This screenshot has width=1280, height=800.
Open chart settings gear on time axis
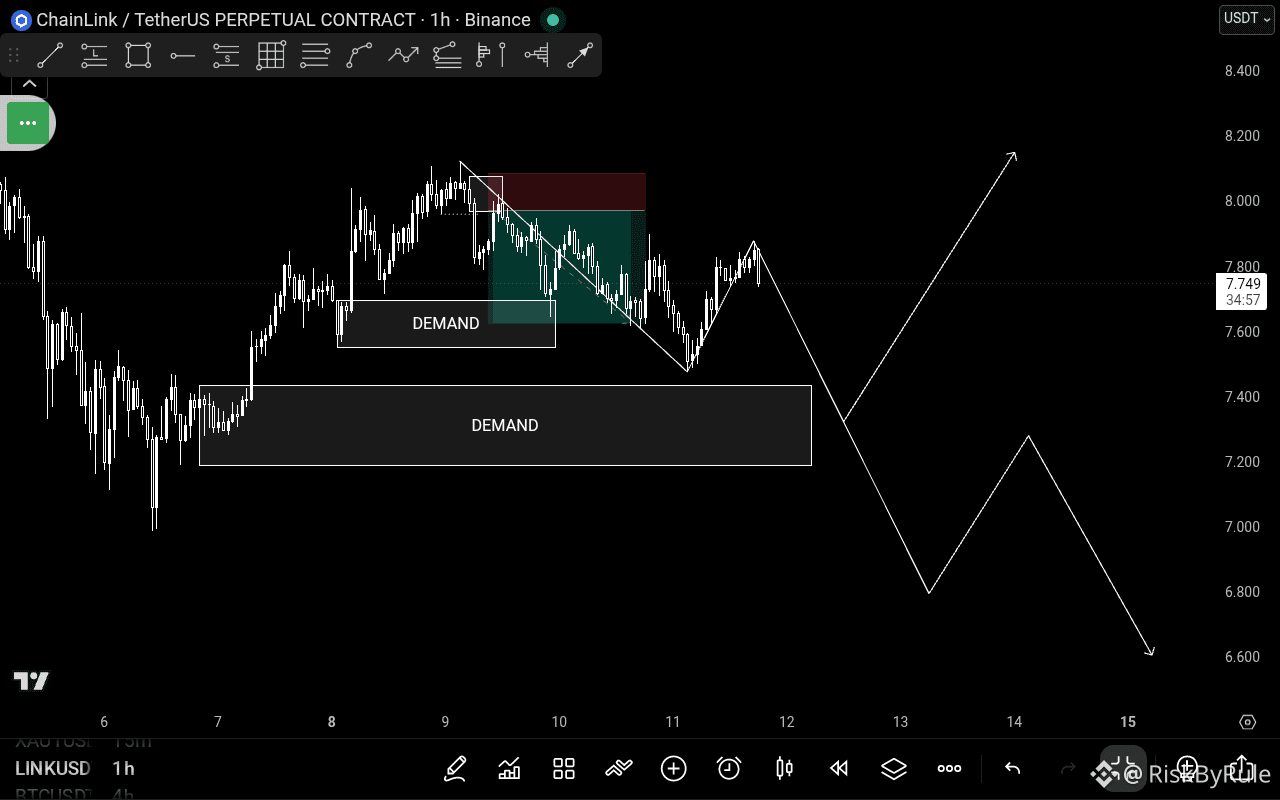pyautogui.click(x=1247, y=722)
